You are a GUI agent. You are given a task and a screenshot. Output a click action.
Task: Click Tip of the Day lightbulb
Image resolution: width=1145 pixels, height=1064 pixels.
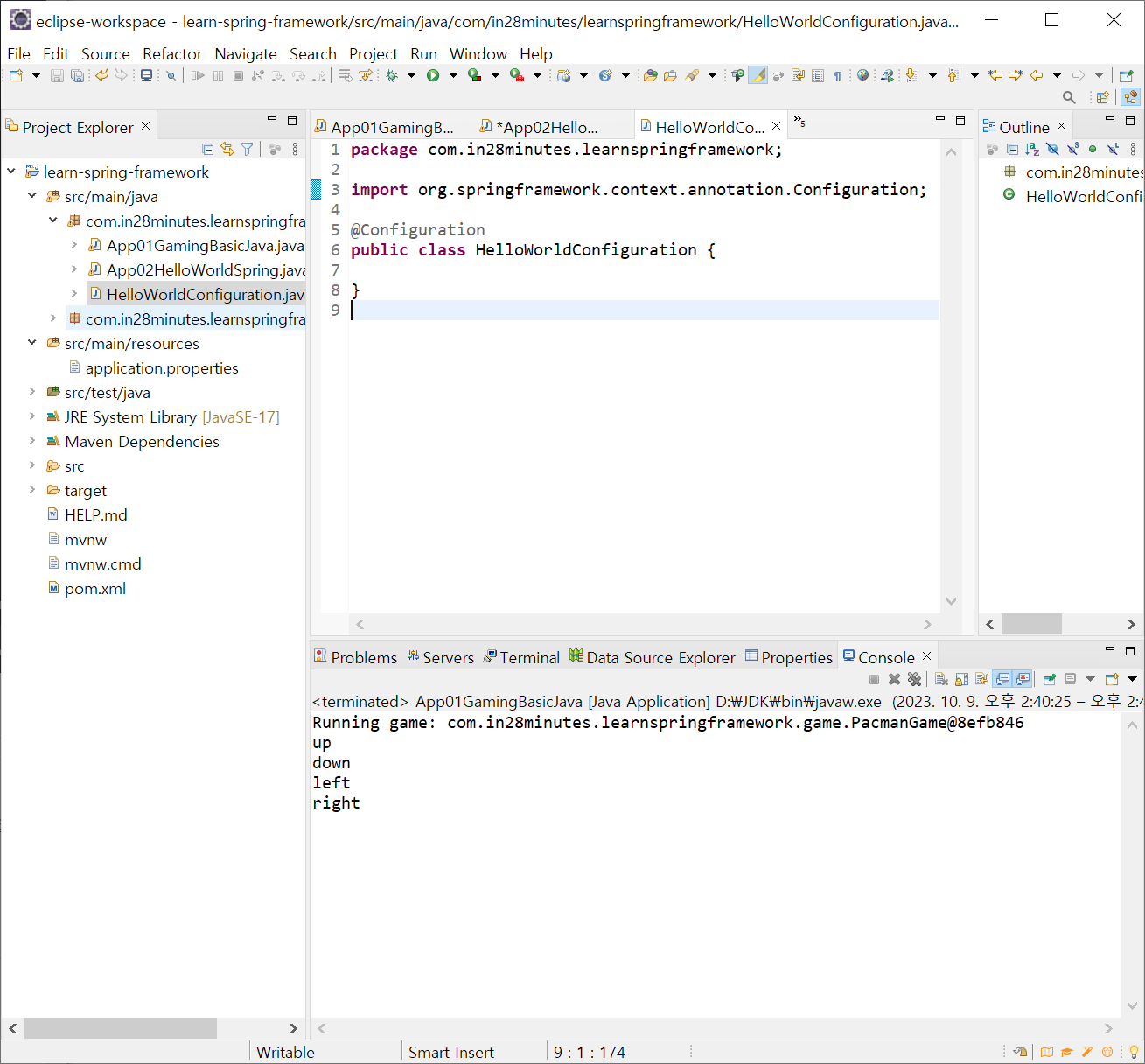click(x=1134, y=1052)
